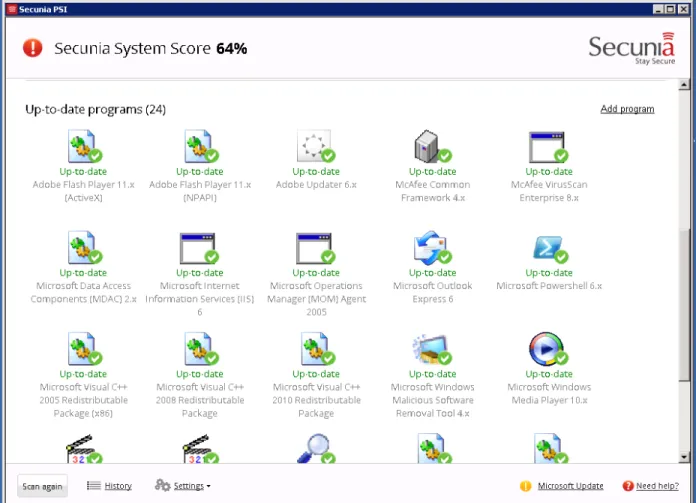
Task: Click the McAfee Common Framework 4.x icon
Action: tap(433, 147)
